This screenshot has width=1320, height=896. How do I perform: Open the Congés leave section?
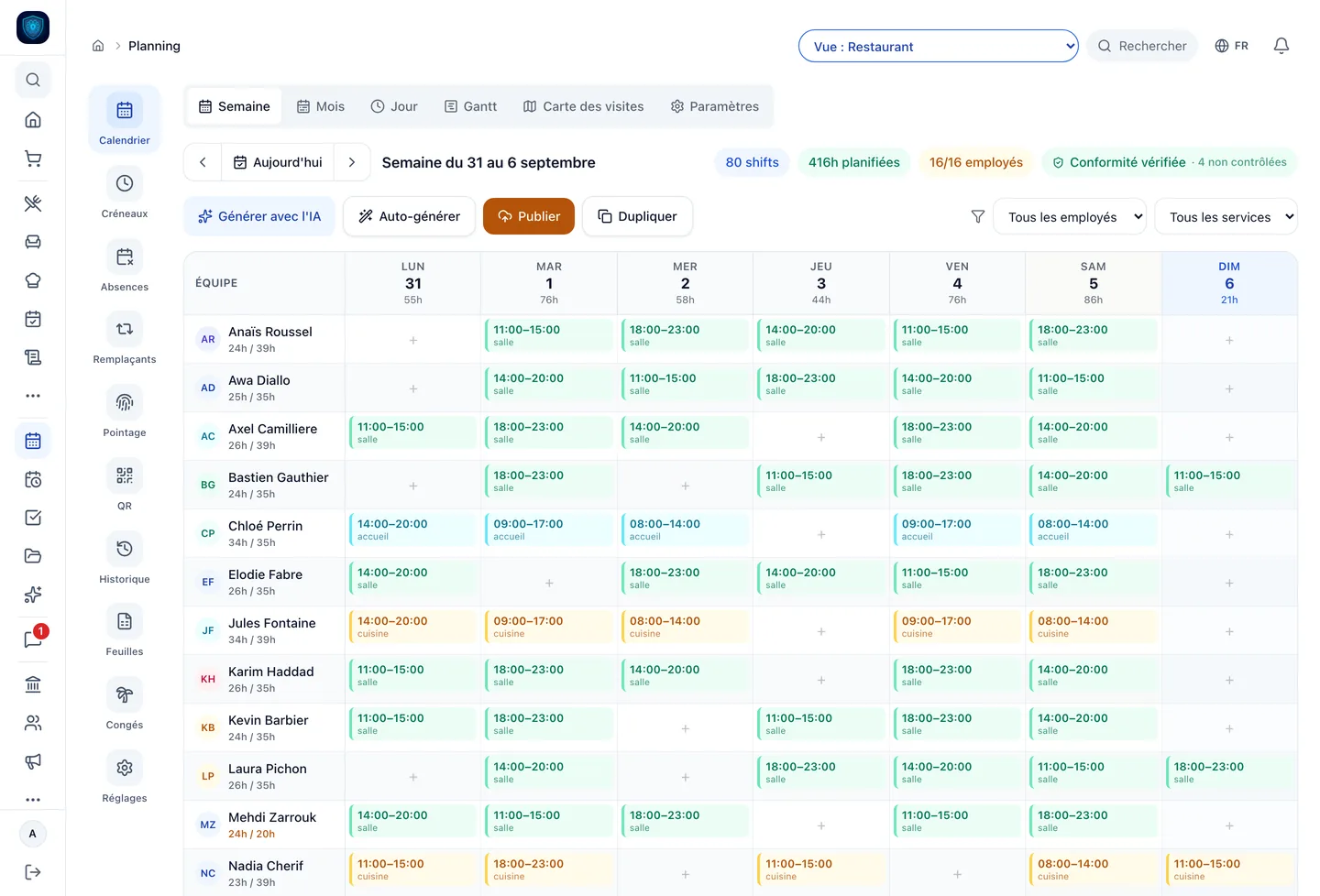(x=125, y=705)
